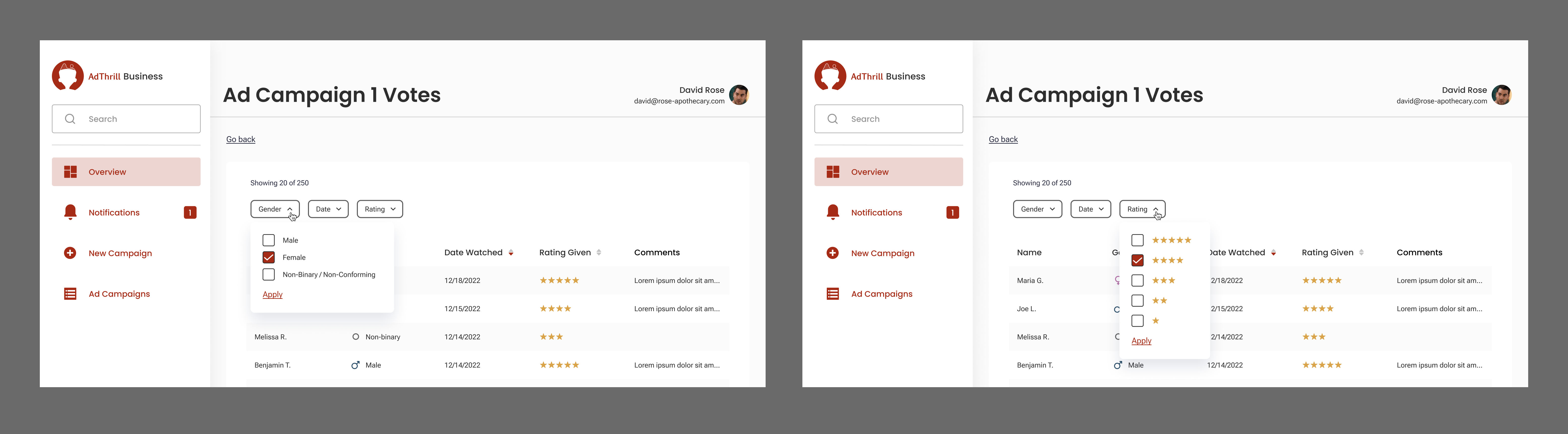Open the Gender filter dropdown in right screen
1568x434 pixels.
pyautogui.click(x=1038, y=209)
